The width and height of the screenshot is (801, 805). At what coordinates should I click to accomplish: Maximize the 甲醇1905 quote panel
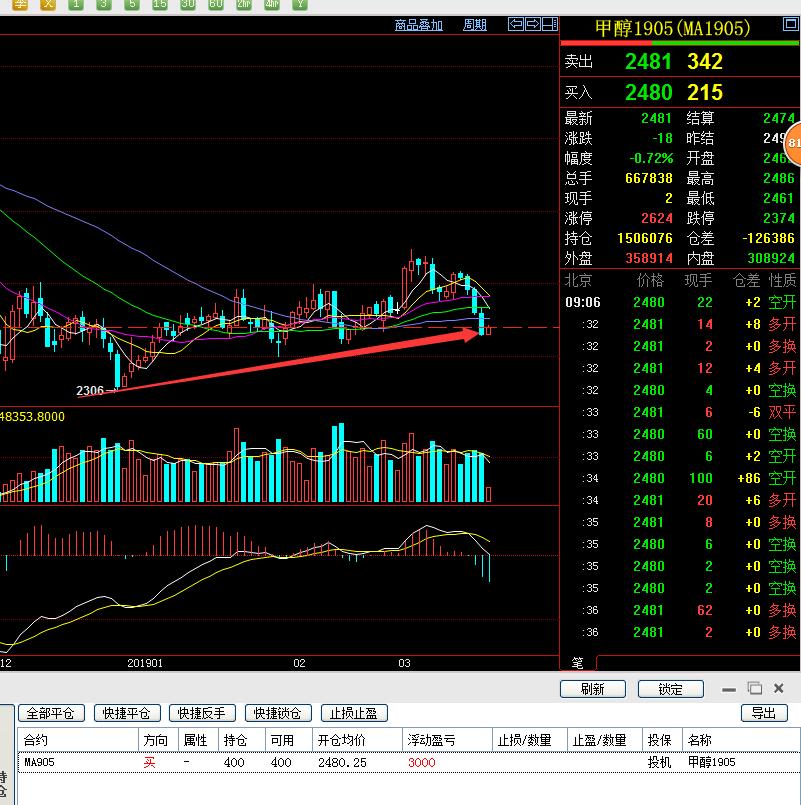[x=790, y=24]
